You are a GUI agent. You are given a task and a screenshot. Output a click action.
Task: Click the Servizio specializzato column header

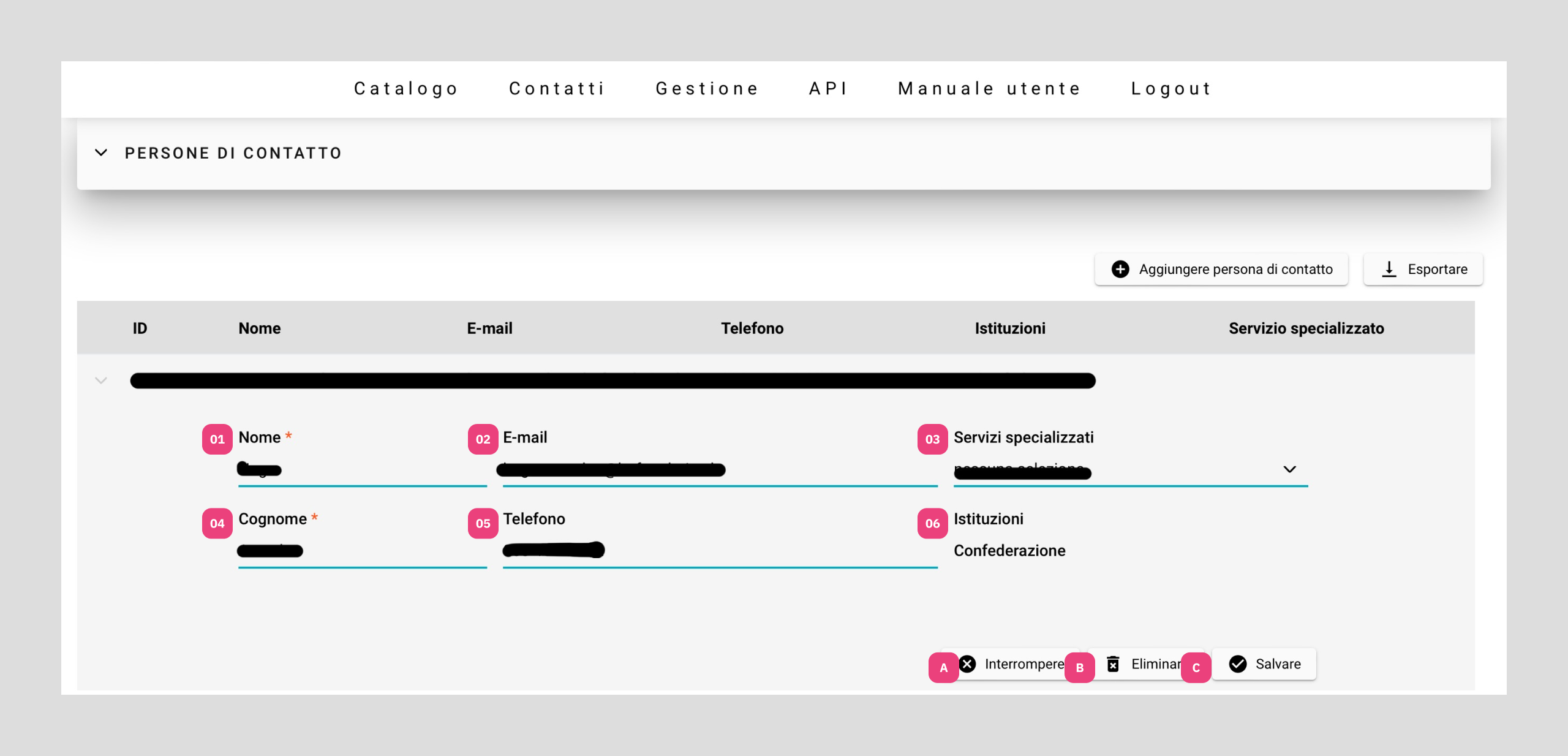point(1306,328)
